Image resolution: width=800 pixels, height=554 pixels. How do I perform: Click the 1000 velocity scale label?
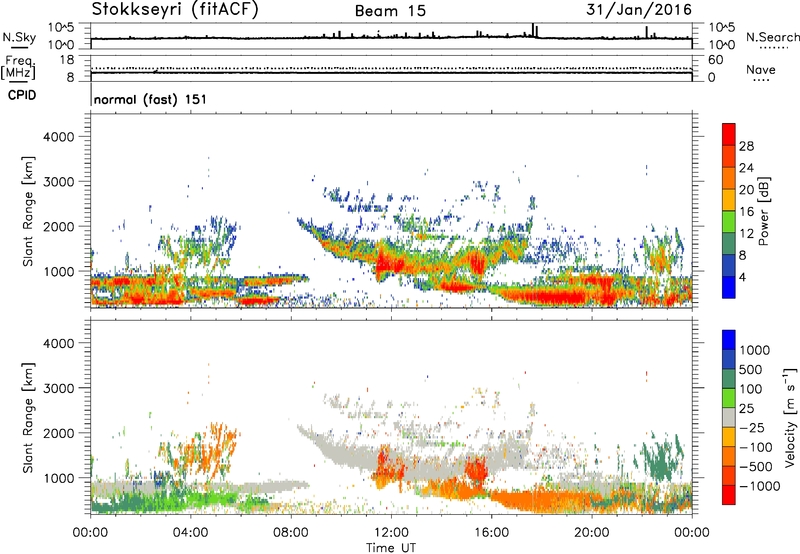[x=754, y=350]
